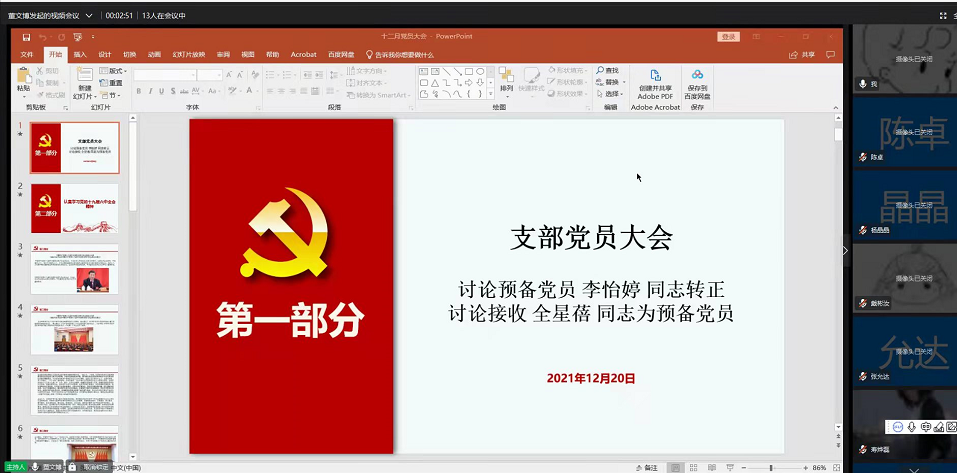Select the rectangle shape in the shapes gallery
Image resolution: width=957 pixels, height=473 pixels.
[469, 71]
